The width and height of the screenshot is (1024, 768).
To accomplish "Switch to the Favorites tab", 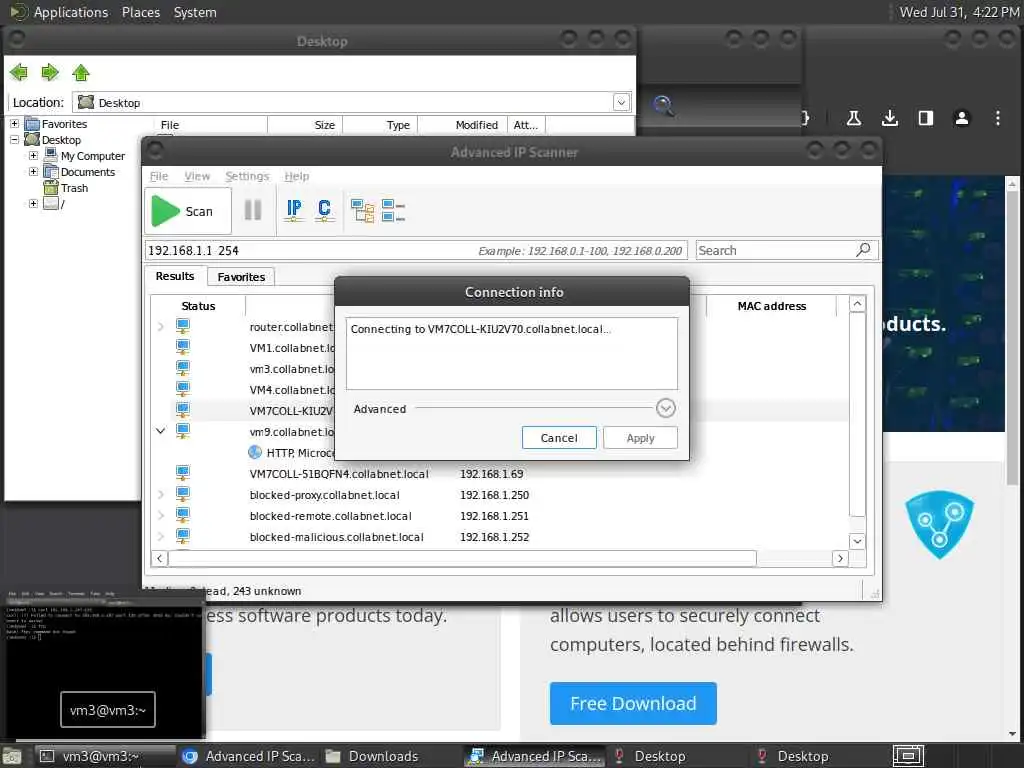I will click(241, 277).
